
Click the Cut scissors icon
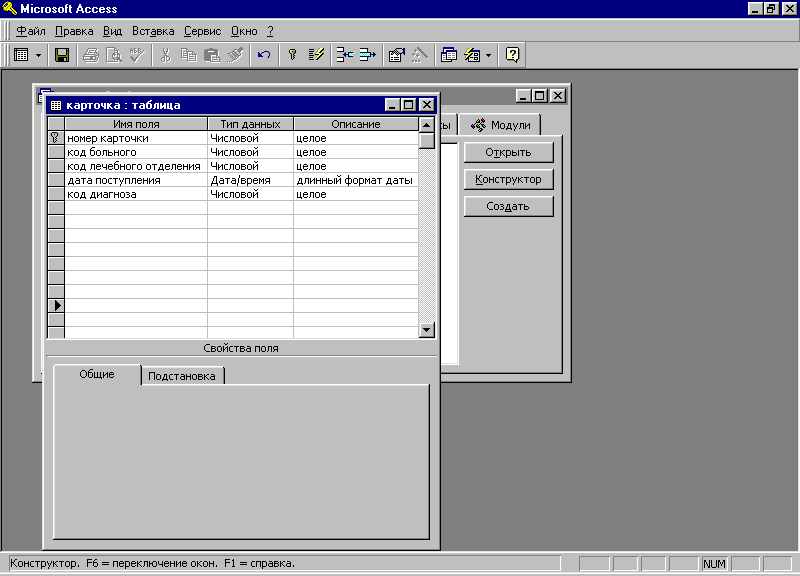(165, 55)
